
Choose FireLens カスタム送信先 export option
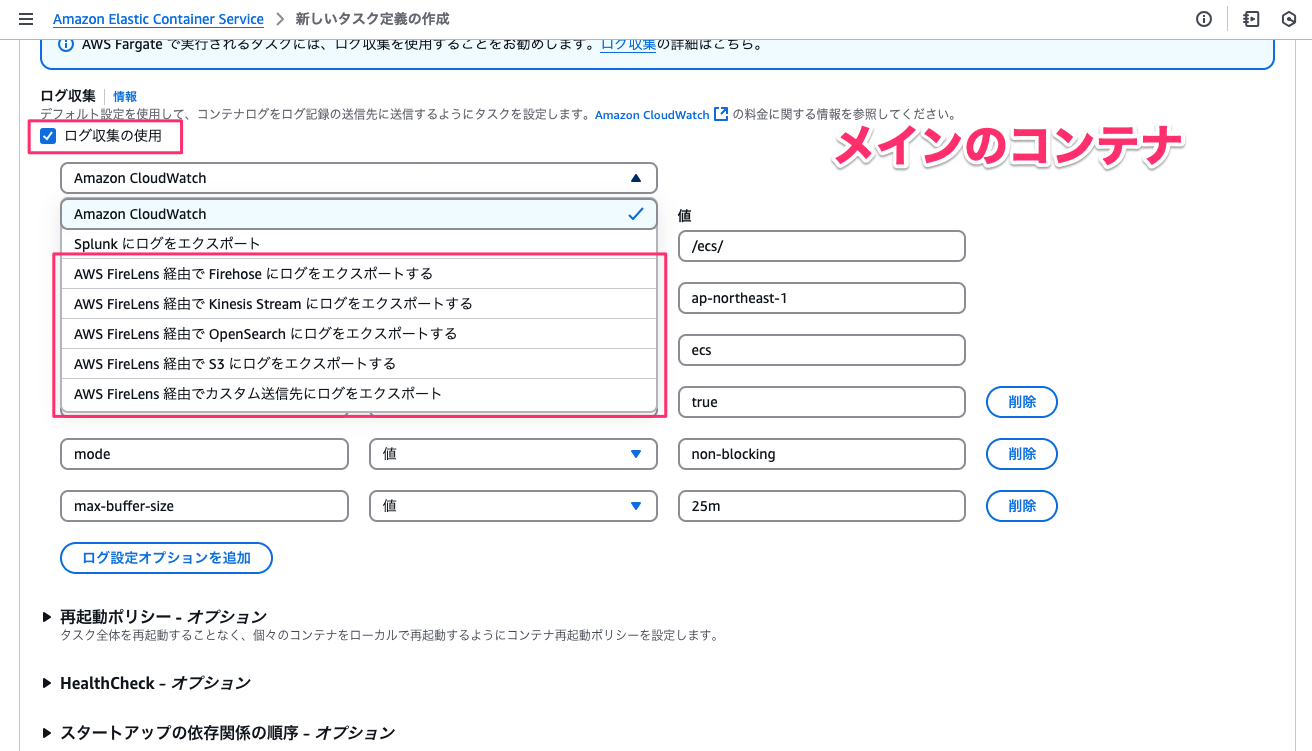[359, 394]
